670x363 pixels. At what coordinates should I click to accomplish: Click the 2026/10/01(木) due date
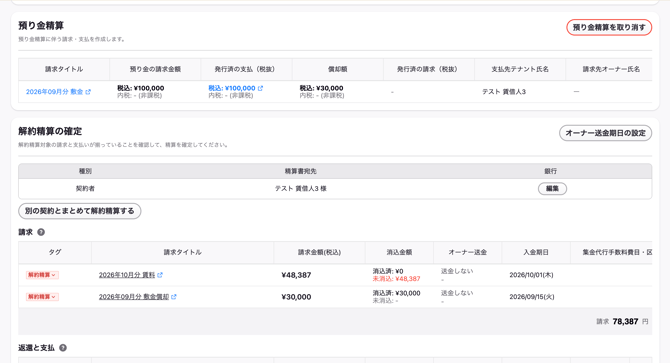point(531,275)
